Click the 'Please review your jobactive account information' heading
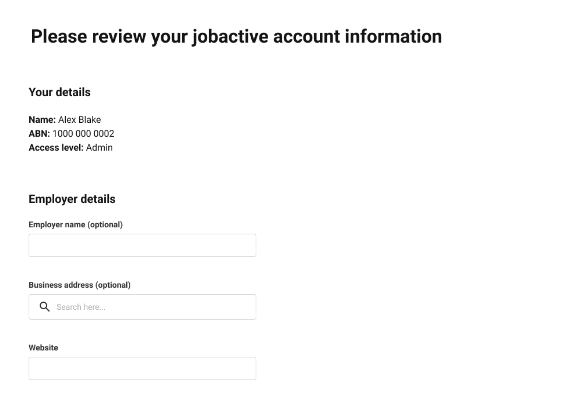 [236, 37]
